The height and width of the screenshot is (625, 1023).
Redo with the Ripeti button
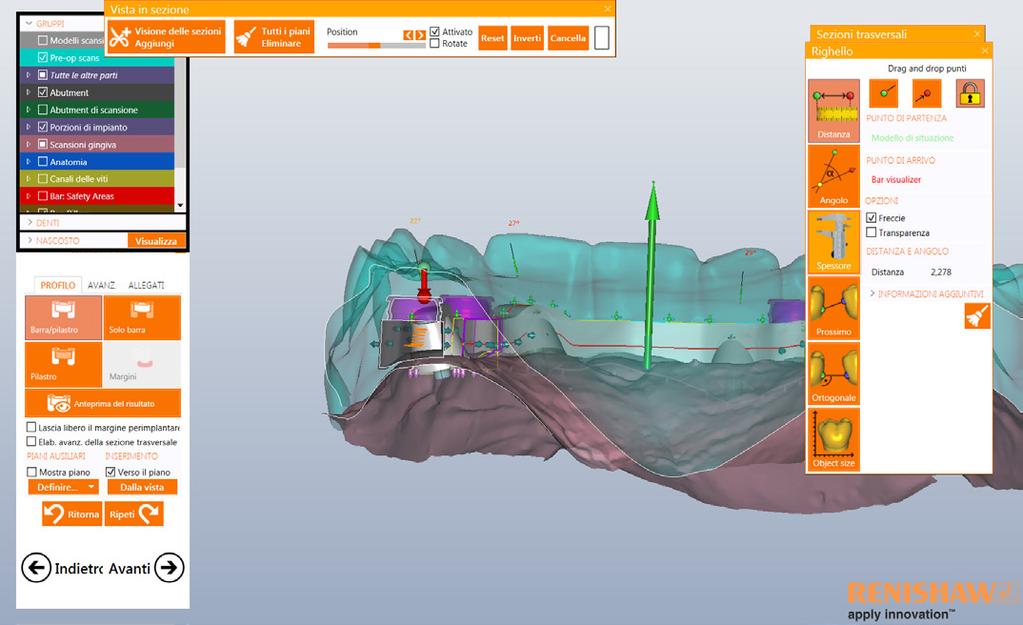click(134, 514)
